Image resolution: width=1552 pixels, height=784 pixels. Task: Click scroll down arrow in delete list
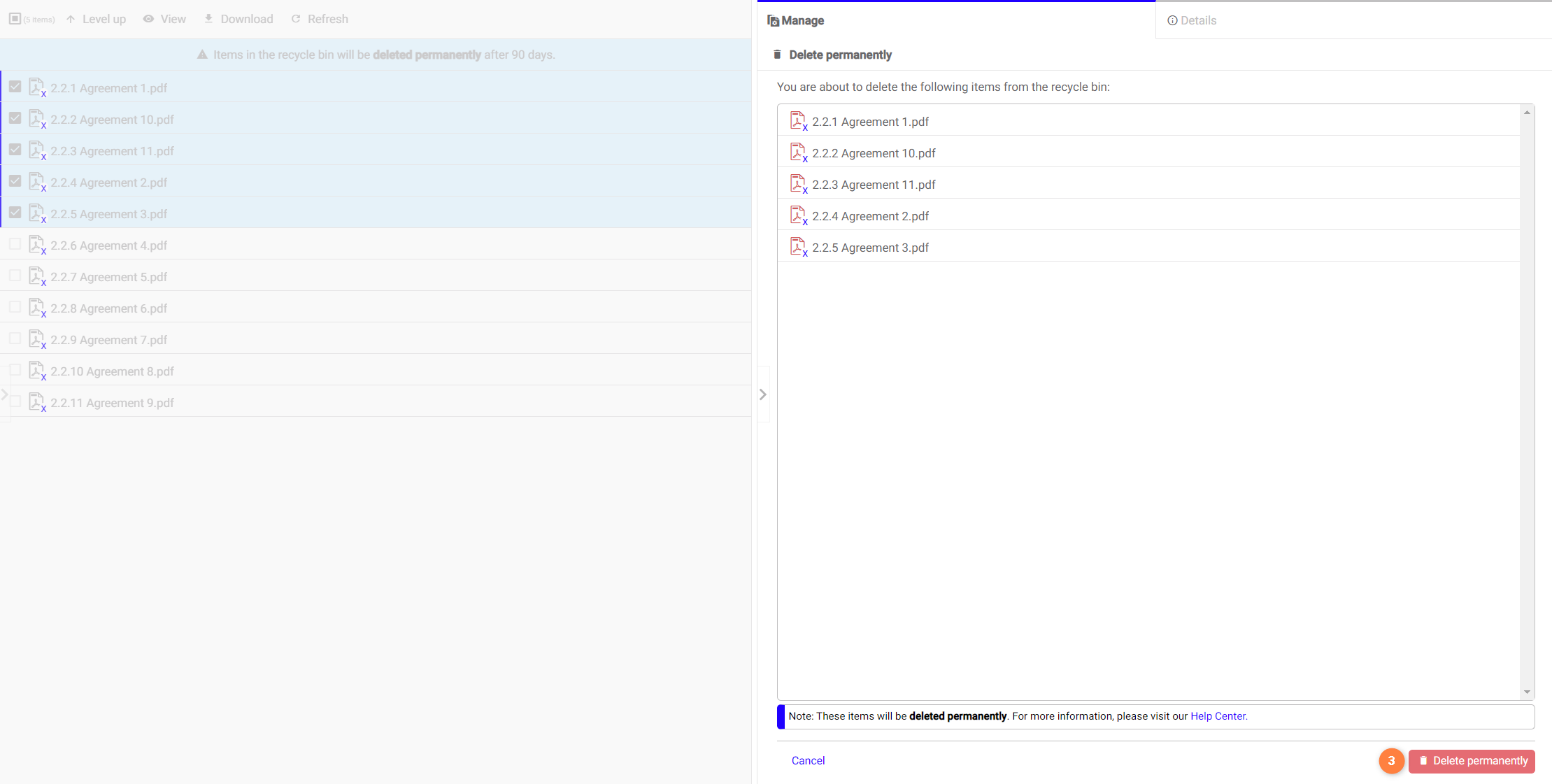pyautogui.click(x=1527, y=692)
